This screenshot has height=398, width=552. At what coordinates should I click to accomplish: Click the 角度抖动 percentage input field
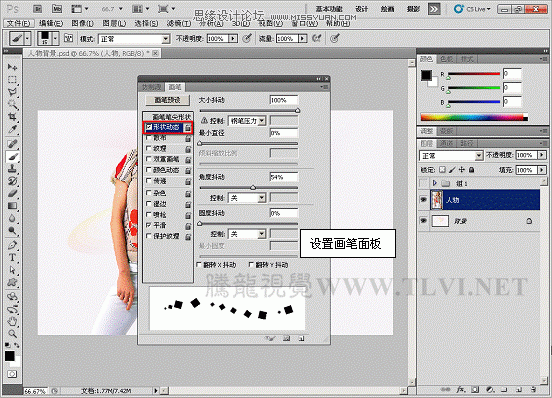tap(284, 177)
